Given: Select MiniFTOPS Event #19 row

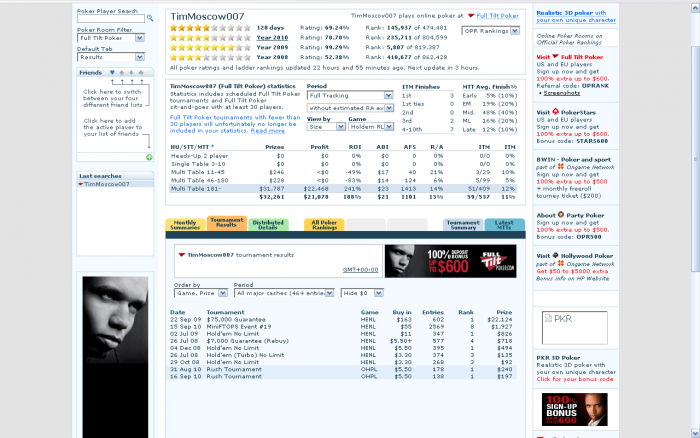Looking at the screenshot, I should click(343, 326).
